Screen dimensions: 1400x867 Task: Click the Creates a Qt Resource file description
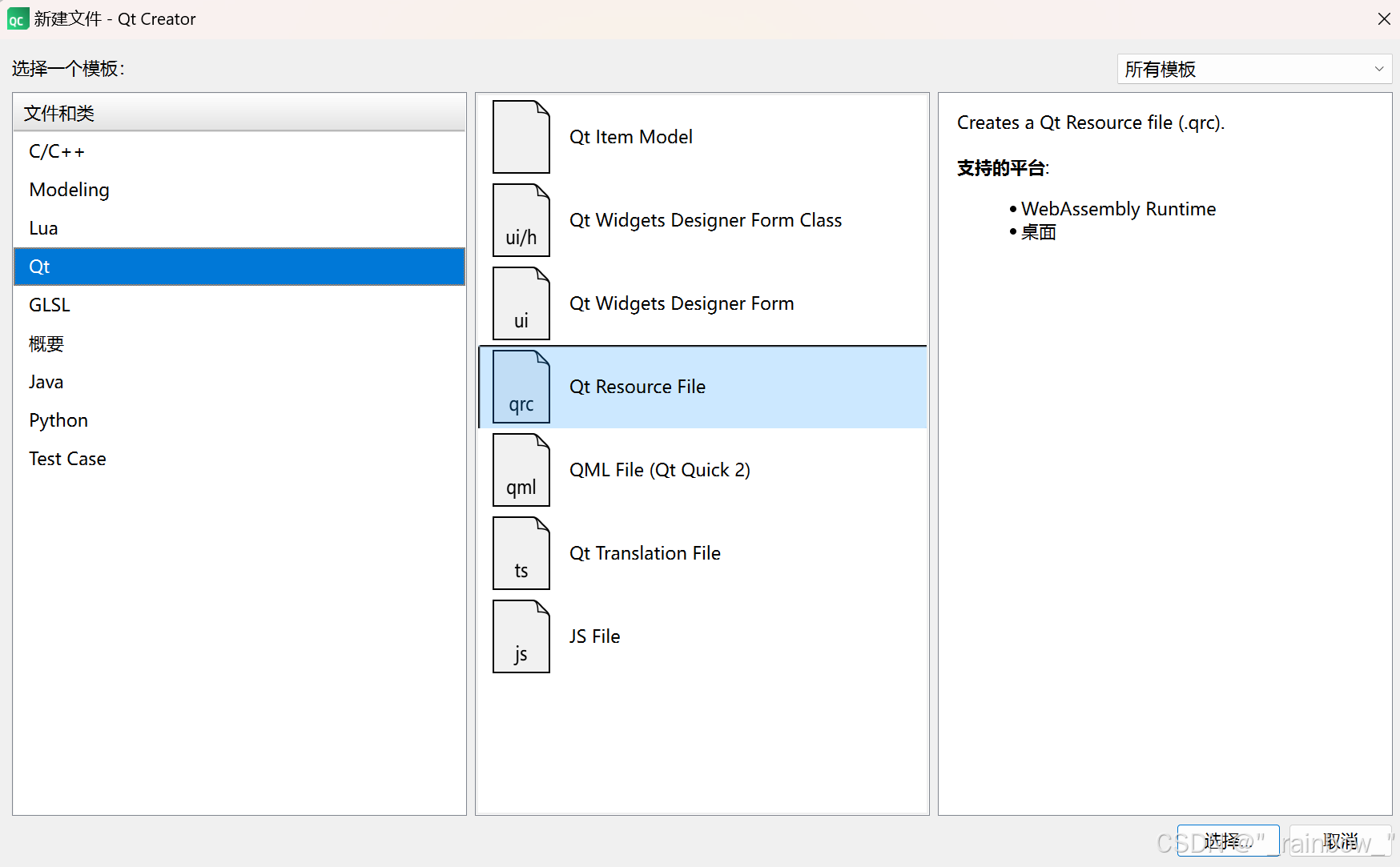tap(1091, 122)
